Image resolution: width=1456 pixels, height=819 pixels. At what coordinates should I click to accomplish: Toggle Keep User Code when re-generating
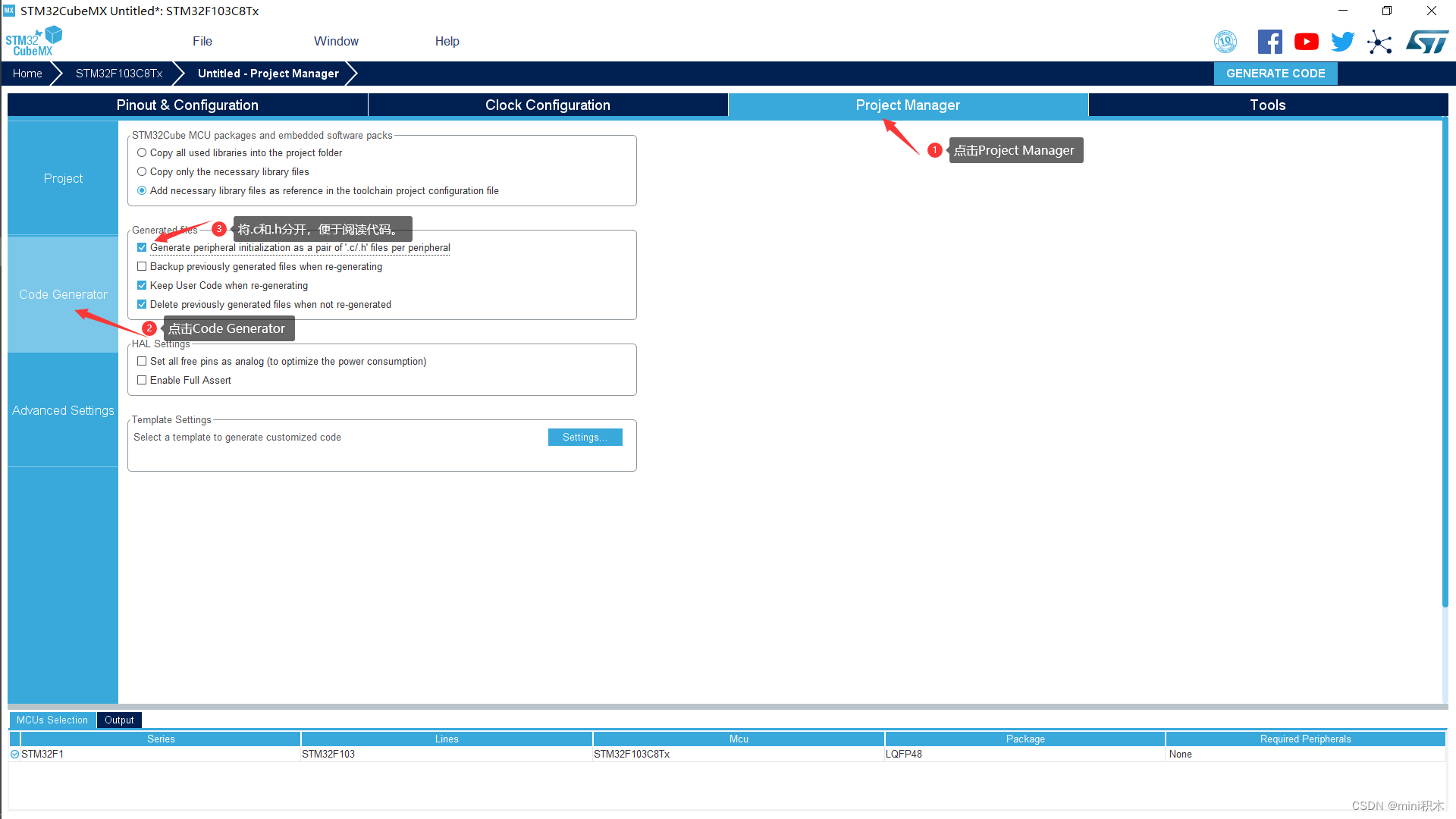pos(142,286)
